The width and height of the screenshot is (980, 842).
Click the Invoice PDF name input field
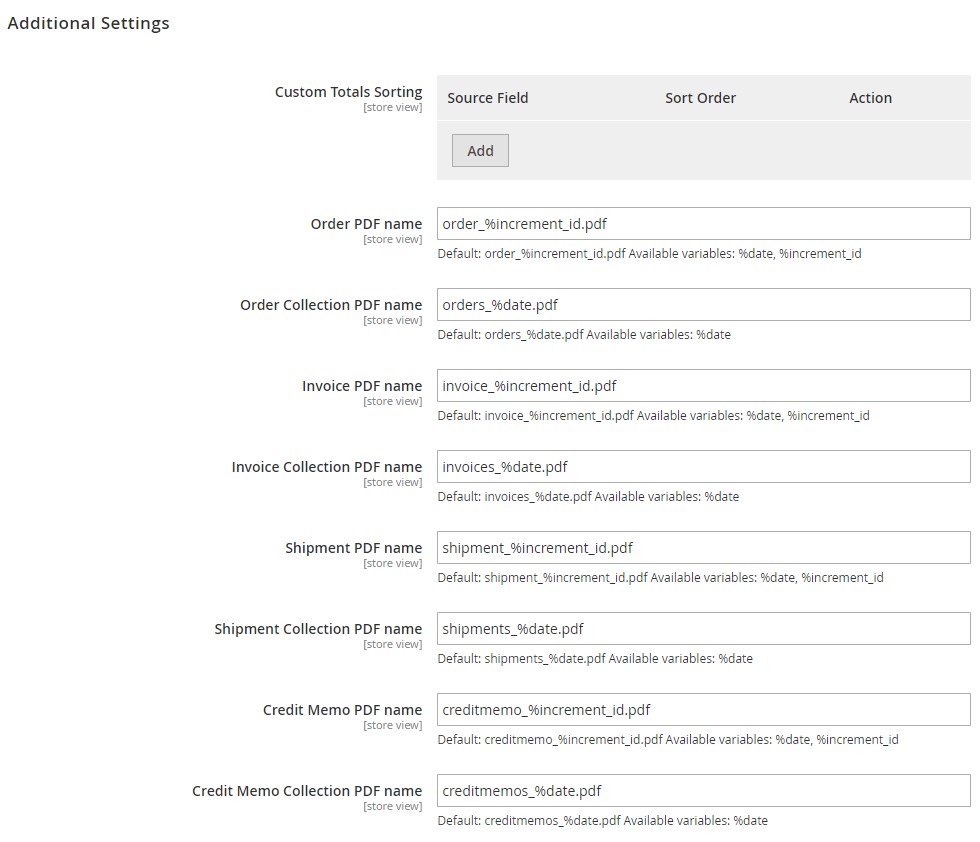click(x=703, y=386)
